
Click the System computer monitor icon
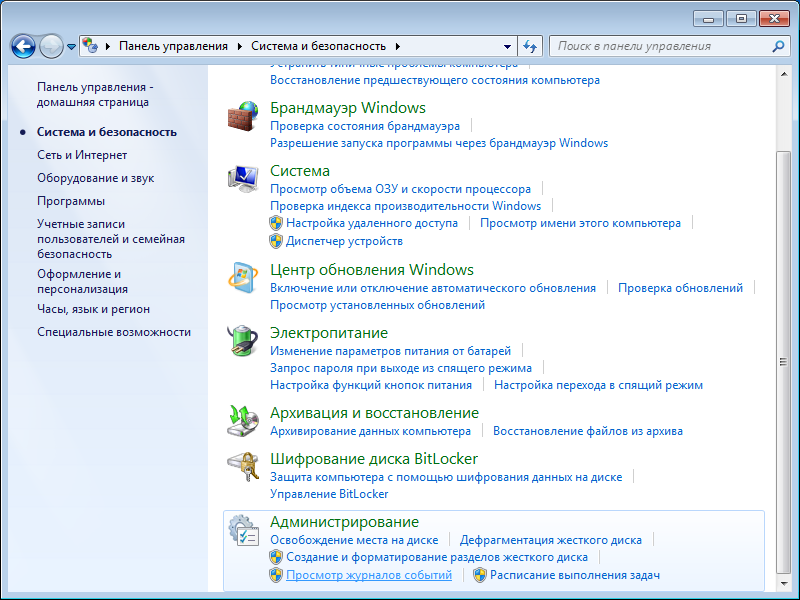[x=243, y=179]
